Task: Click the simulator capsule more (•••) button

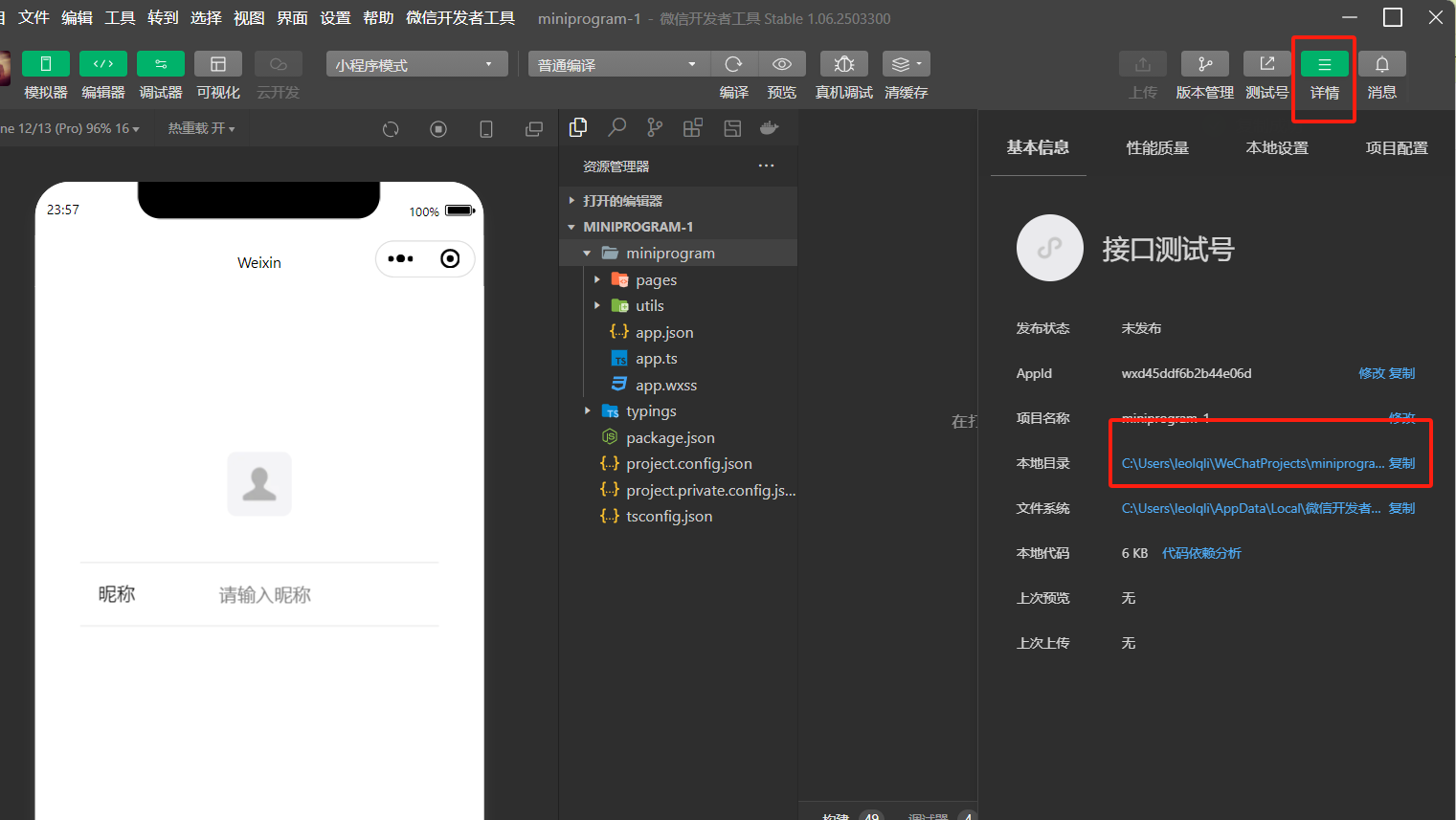Action: pyautogui.click(x=401, y=258)
